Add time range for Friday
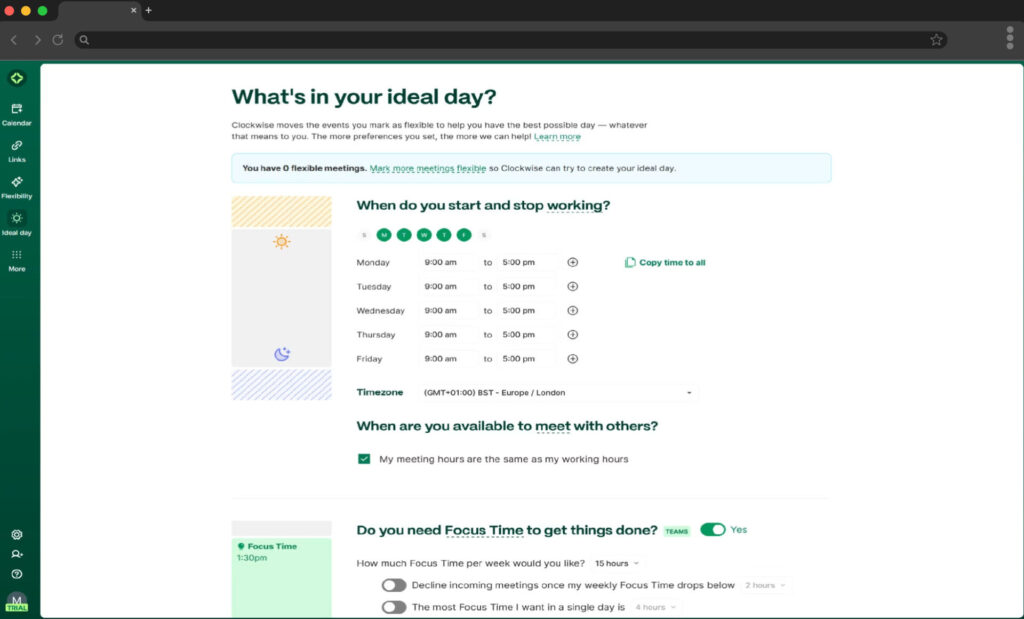This screenshot has width=1024, height=619. click(573, 358)
